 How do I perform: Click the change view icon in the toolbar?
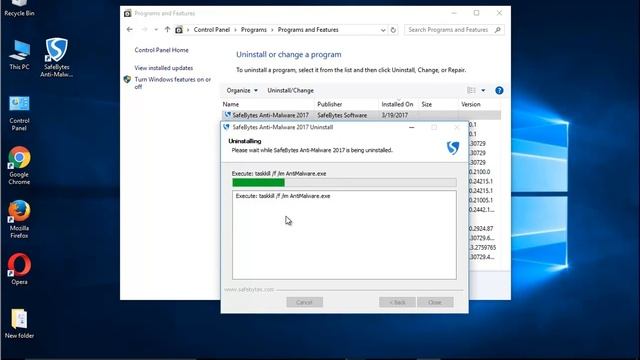pos(471,90)
